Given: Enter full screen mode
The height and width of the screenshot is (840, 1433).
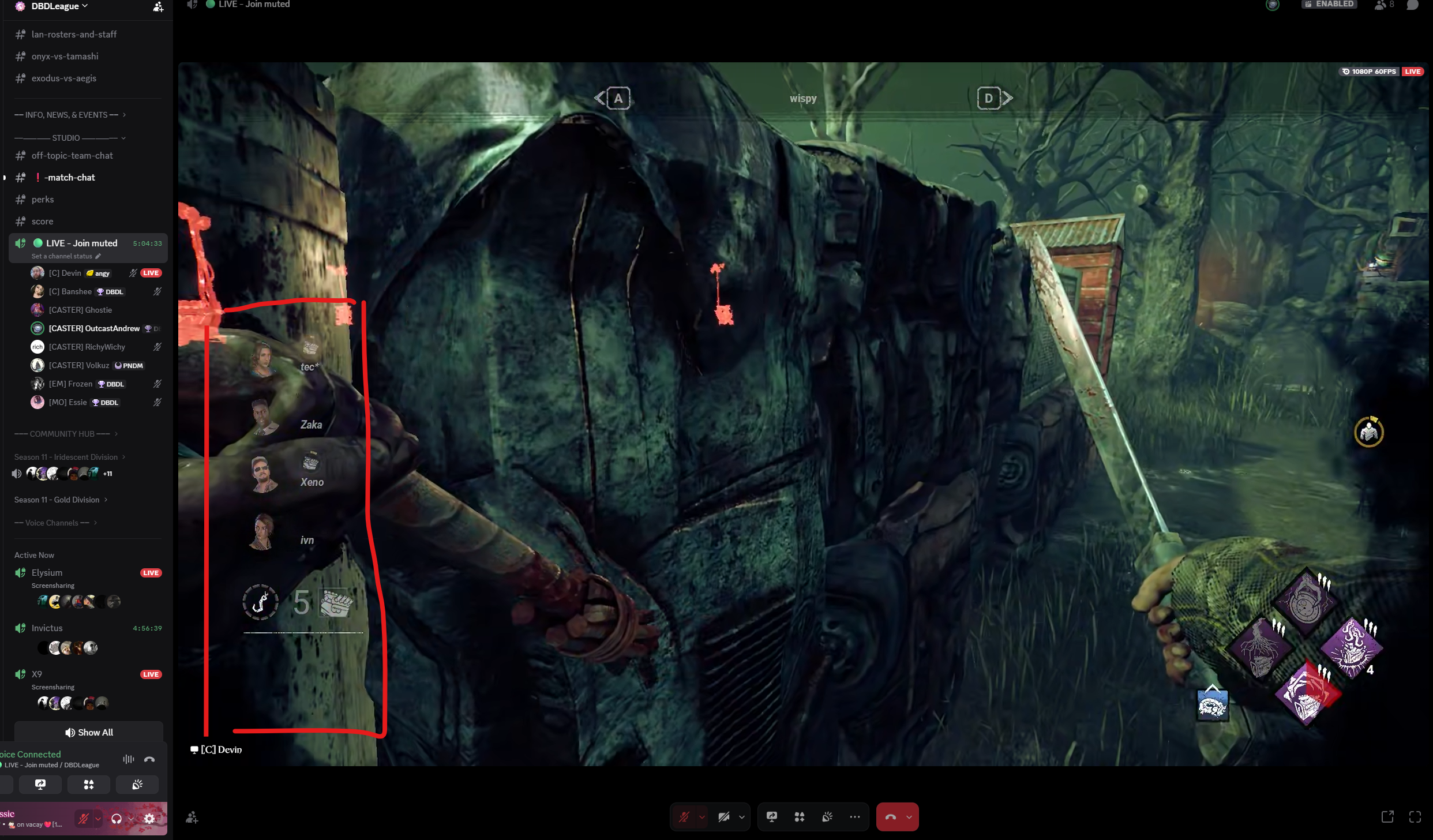Looking at the screenshot, I should (1415, 817).
